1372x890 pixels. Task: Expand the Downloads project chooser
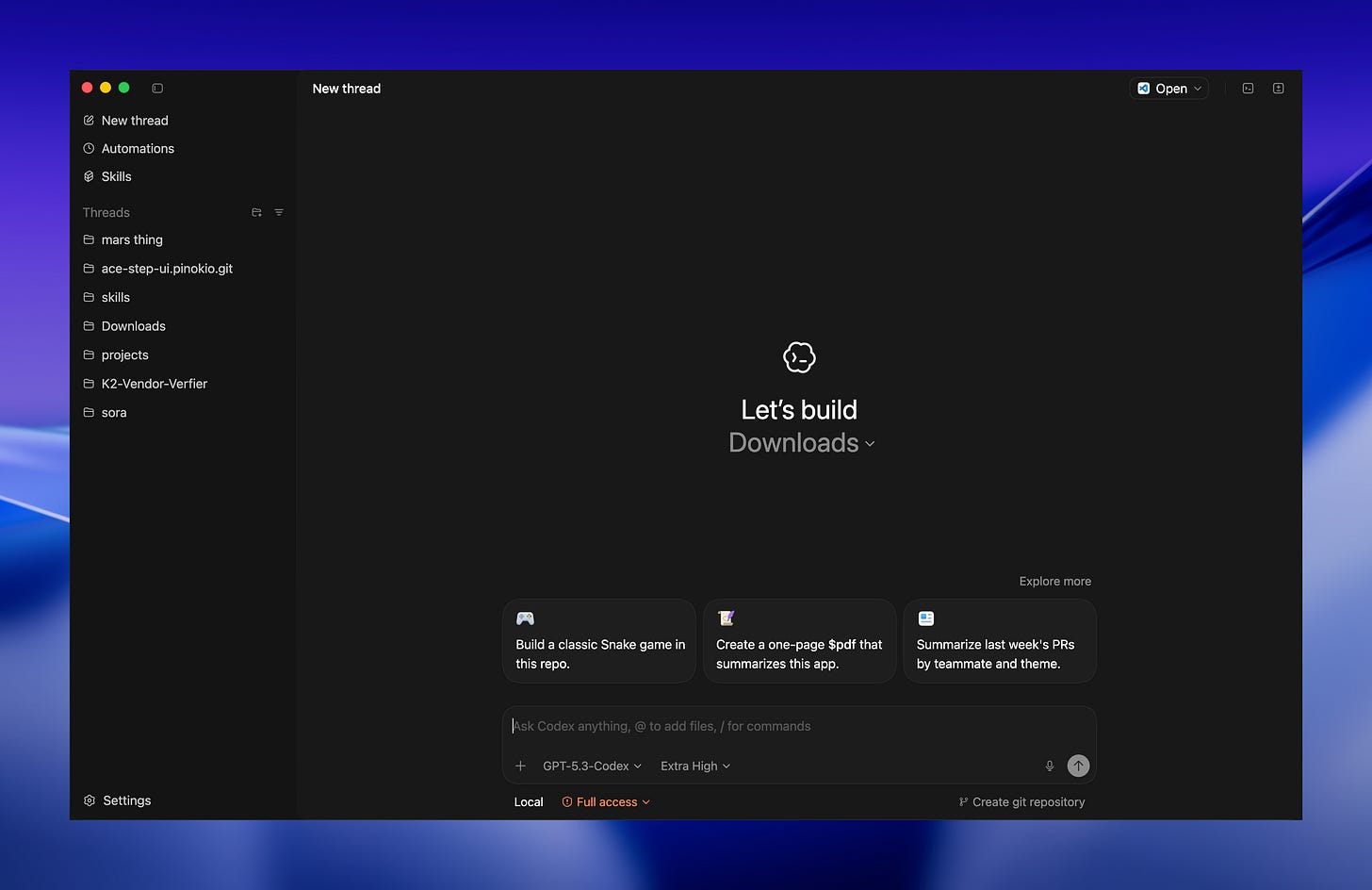pyautogui.click(x=802, y=443)
